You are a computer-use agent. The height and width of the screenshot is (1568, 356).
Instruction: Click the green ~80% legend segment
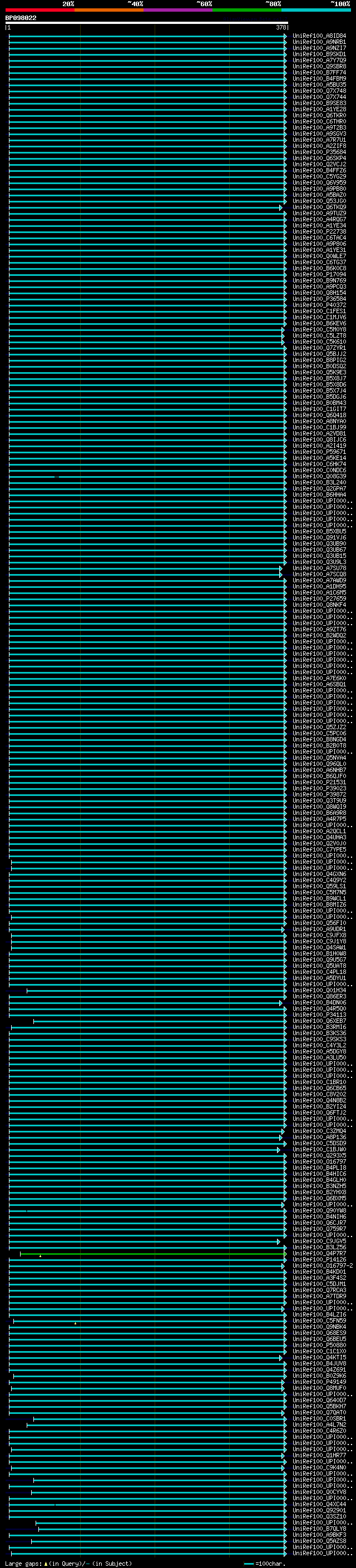click(x=247, y=10)
